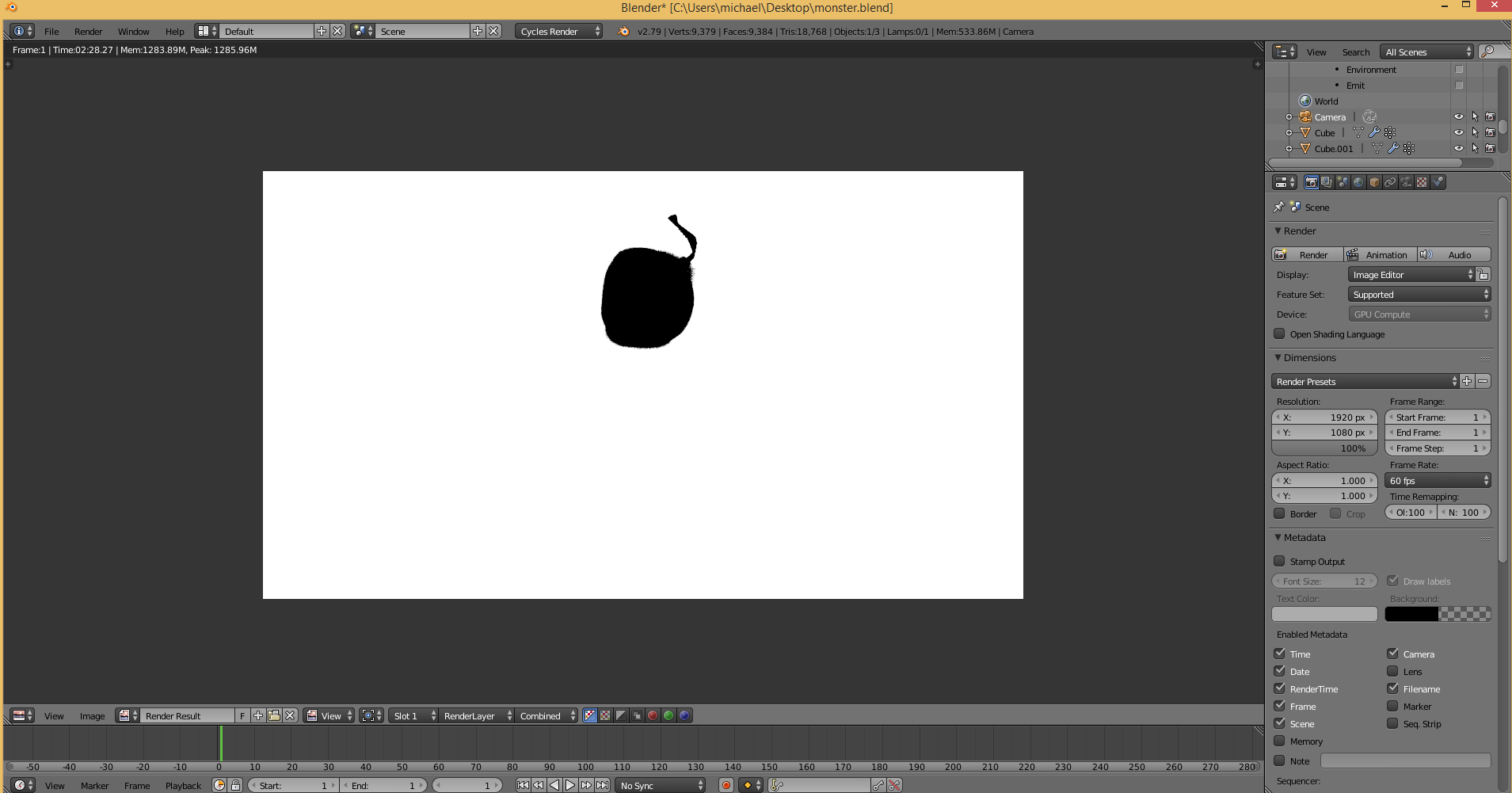Open the Object properties tab icon
1512x793 pixels.
1374,182
